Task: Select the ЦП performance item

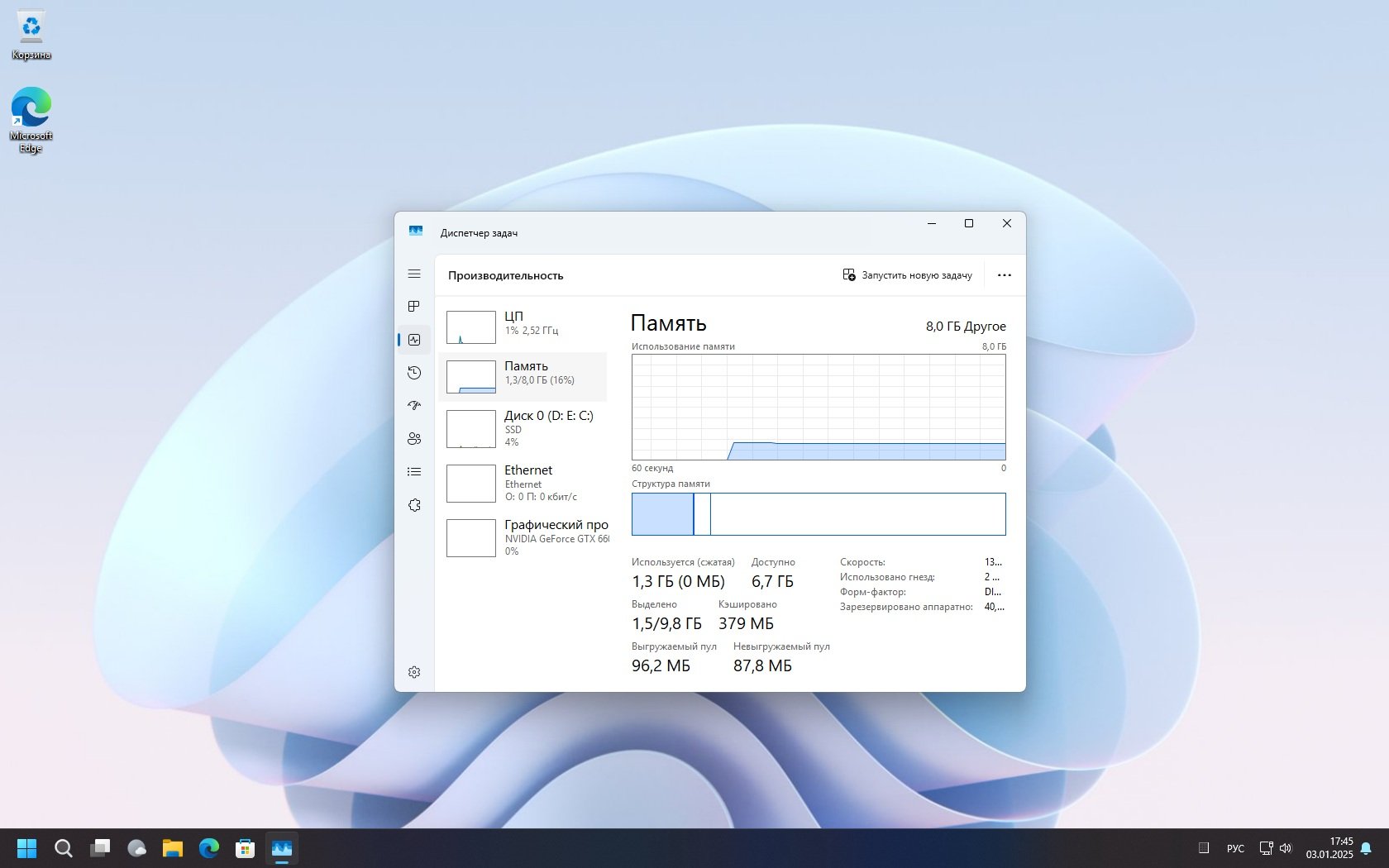Action: pyautogui.click(x=524, y=327)
